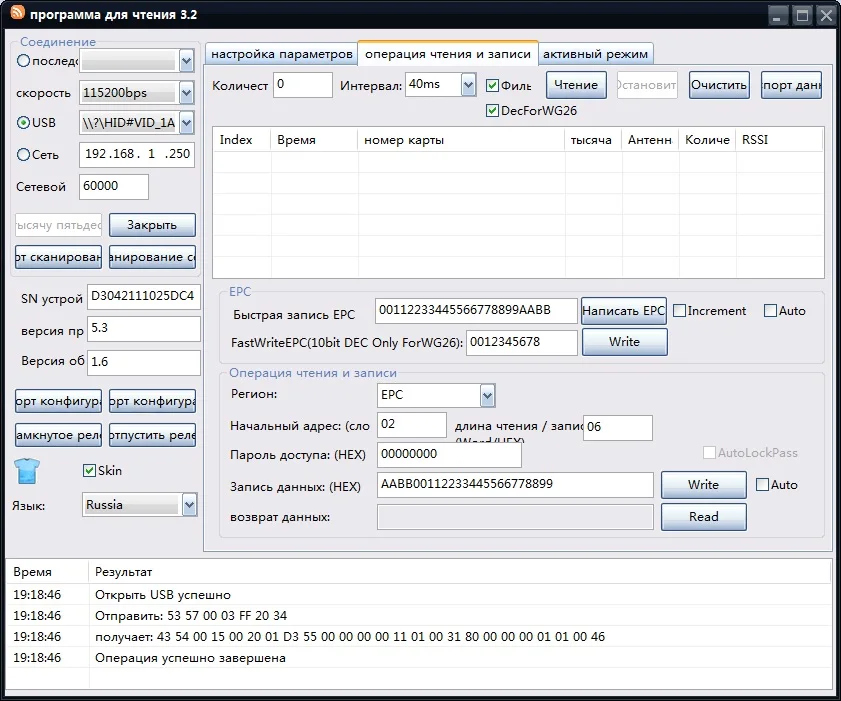
Task: Open the 40ms interval dropdown
Action: [468, 85]
